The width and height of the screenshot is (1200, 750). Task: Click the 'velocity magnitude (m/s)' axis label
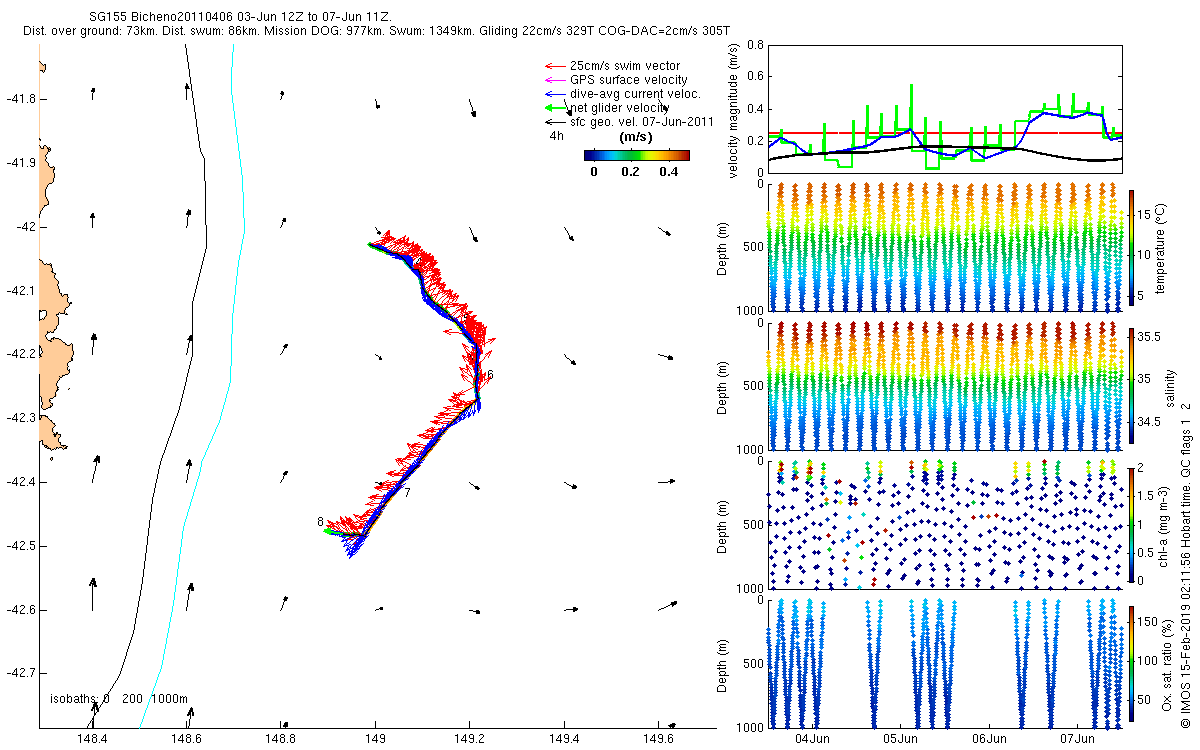pos(734,112)
